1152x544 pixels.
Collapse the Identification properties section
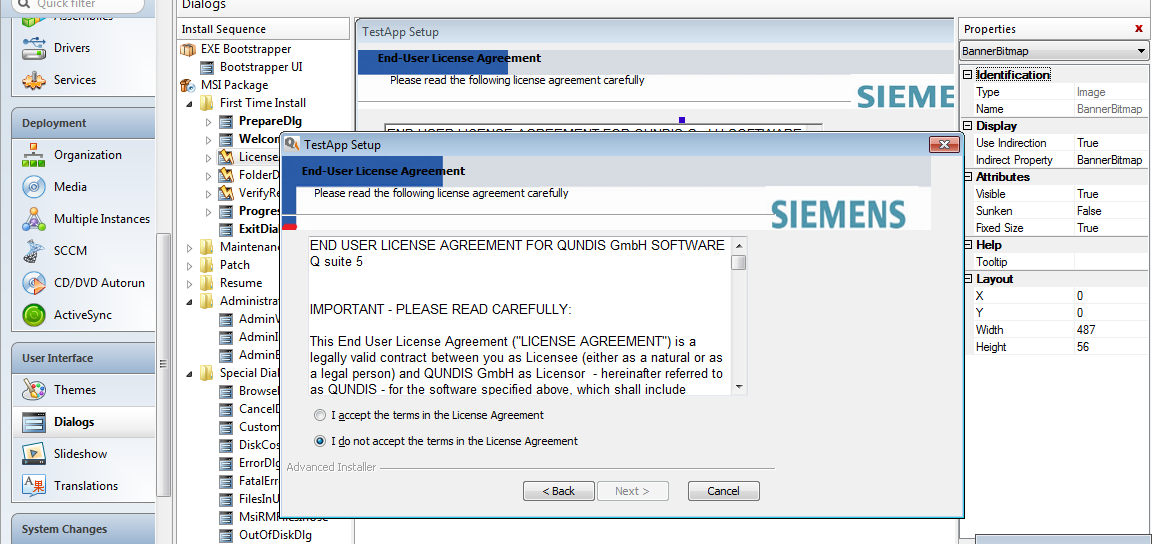(x=967, y=75)
